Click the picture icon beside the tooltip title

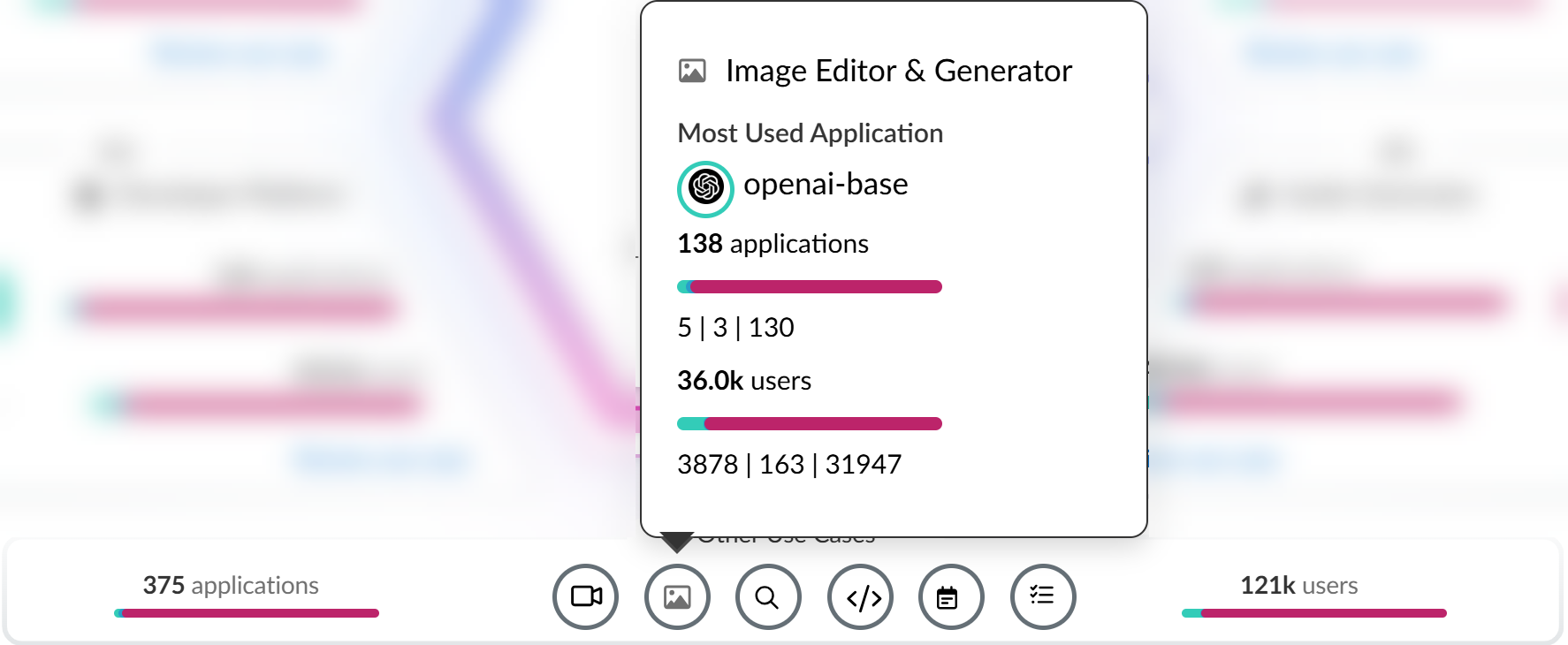[x=692, y=71]
